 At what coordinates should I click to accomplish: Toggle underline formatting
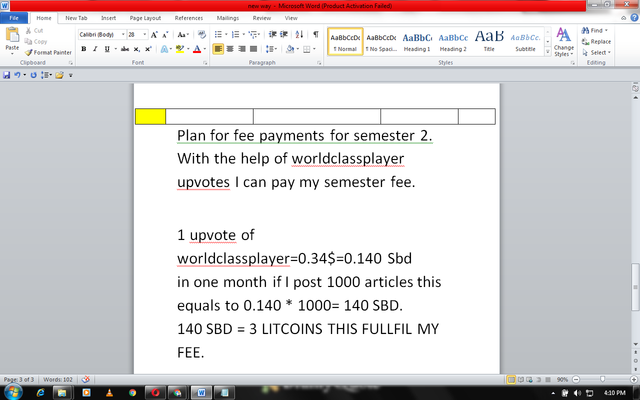tap(107, 49)
